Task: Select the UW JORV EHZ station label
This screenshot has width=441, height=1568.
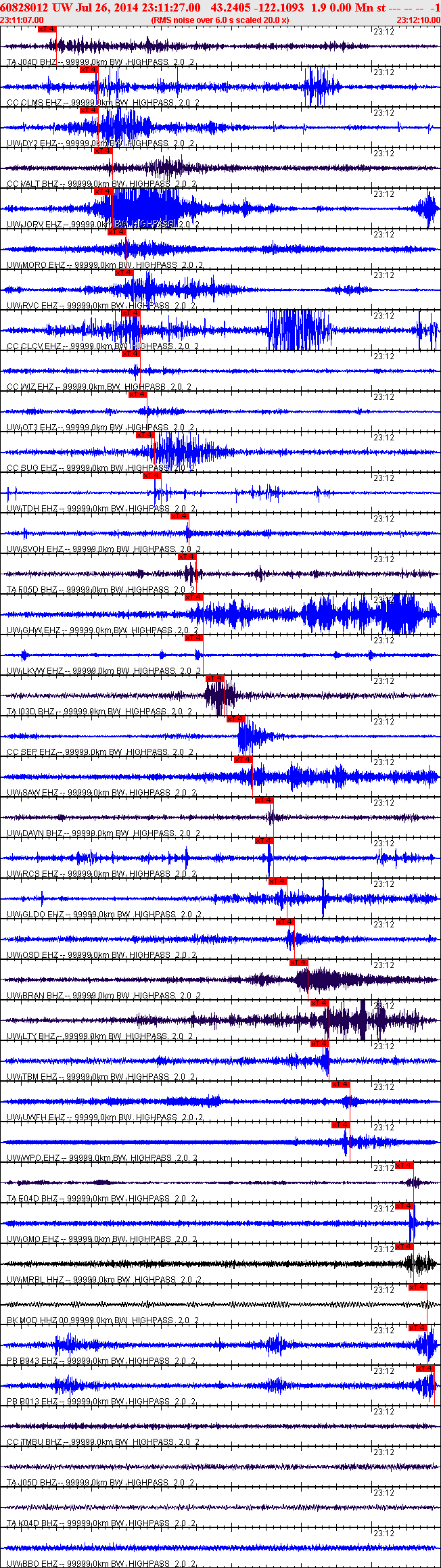Action: 34,225
